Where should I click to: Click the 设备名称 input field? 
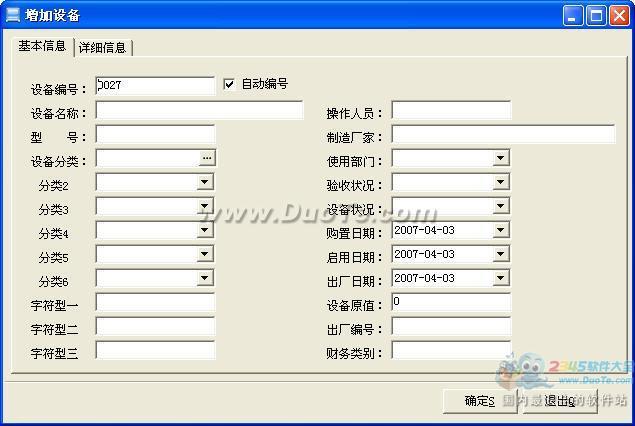coord(199,110)
